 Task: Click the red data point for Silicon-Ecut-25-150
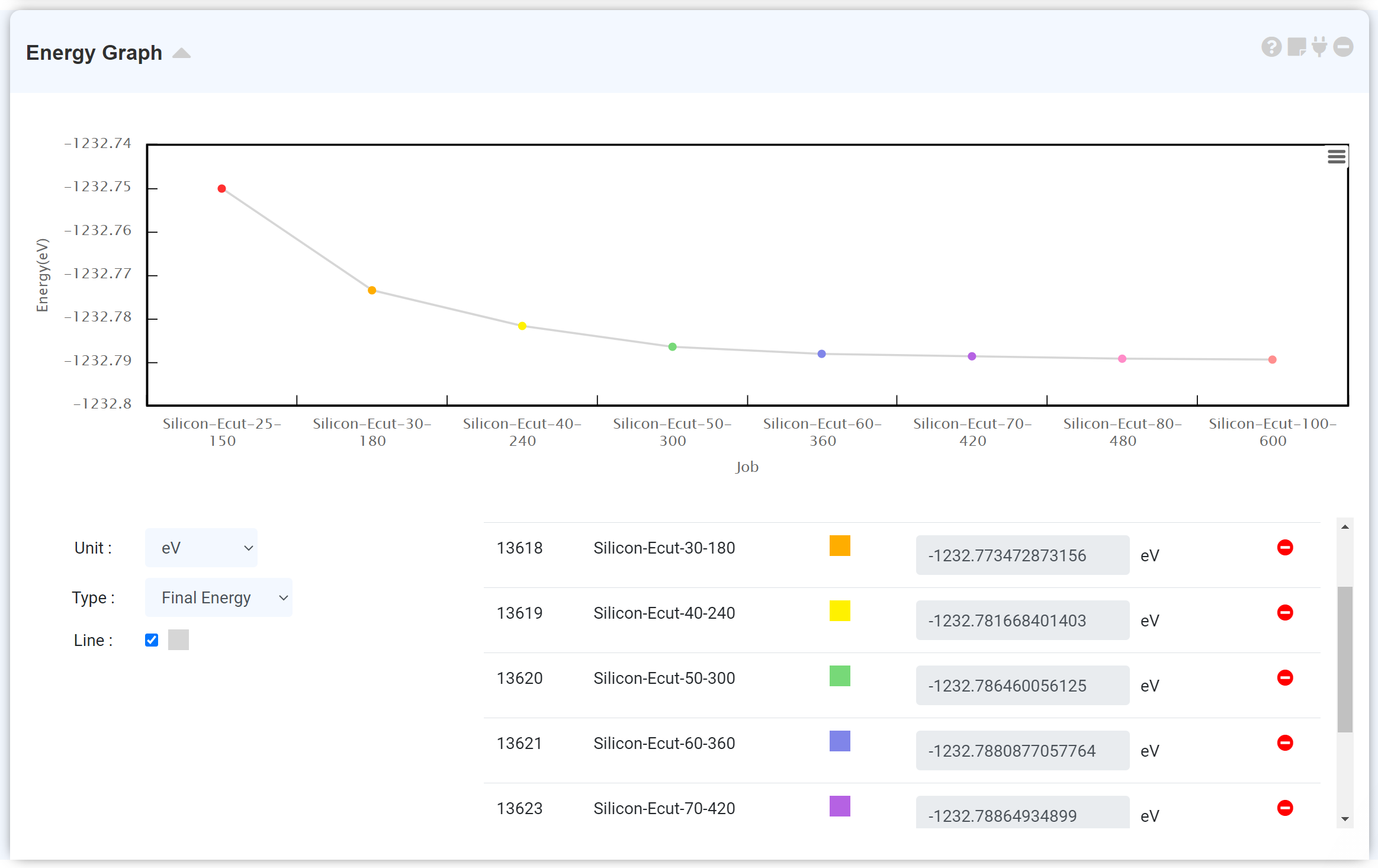pyautogui.click(x=221, y=189)
